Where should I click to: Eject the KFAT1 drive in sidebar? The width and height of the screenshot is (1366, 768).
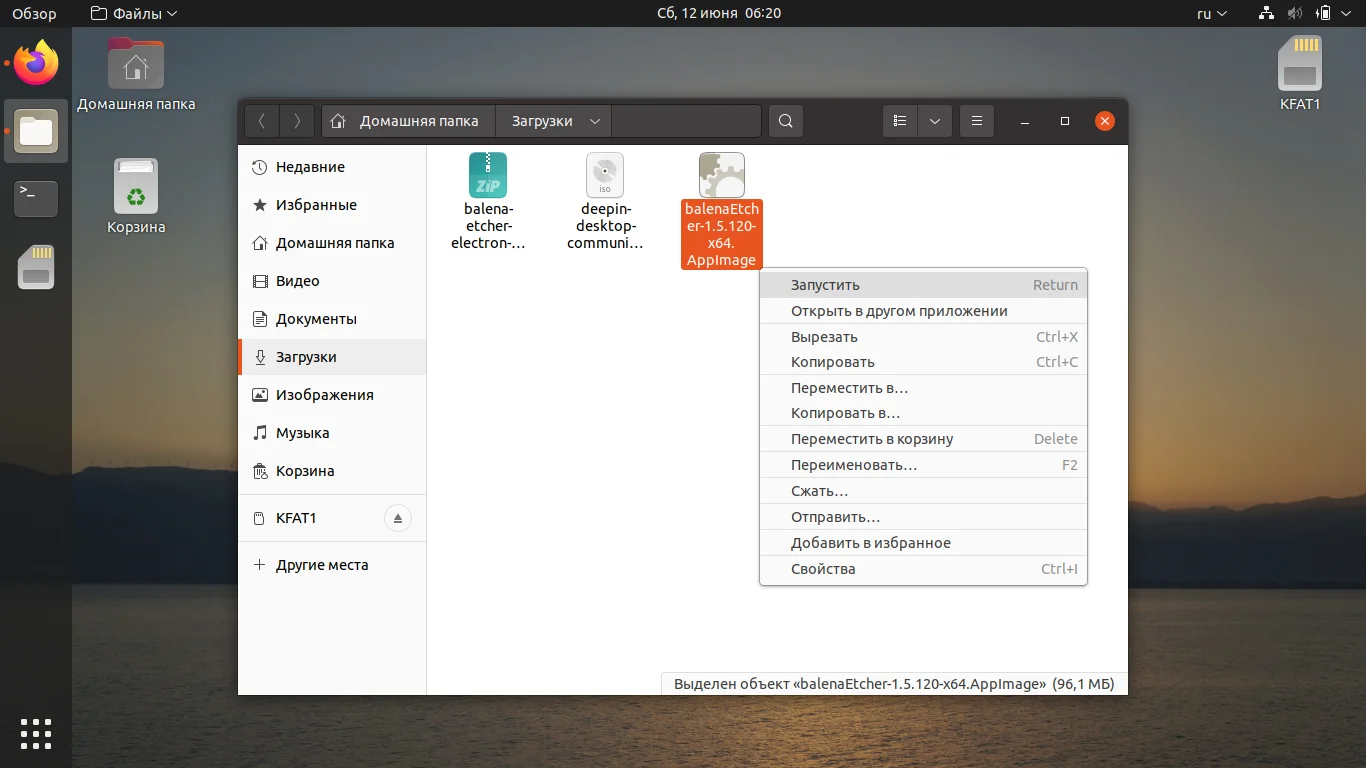click(397, 518)
